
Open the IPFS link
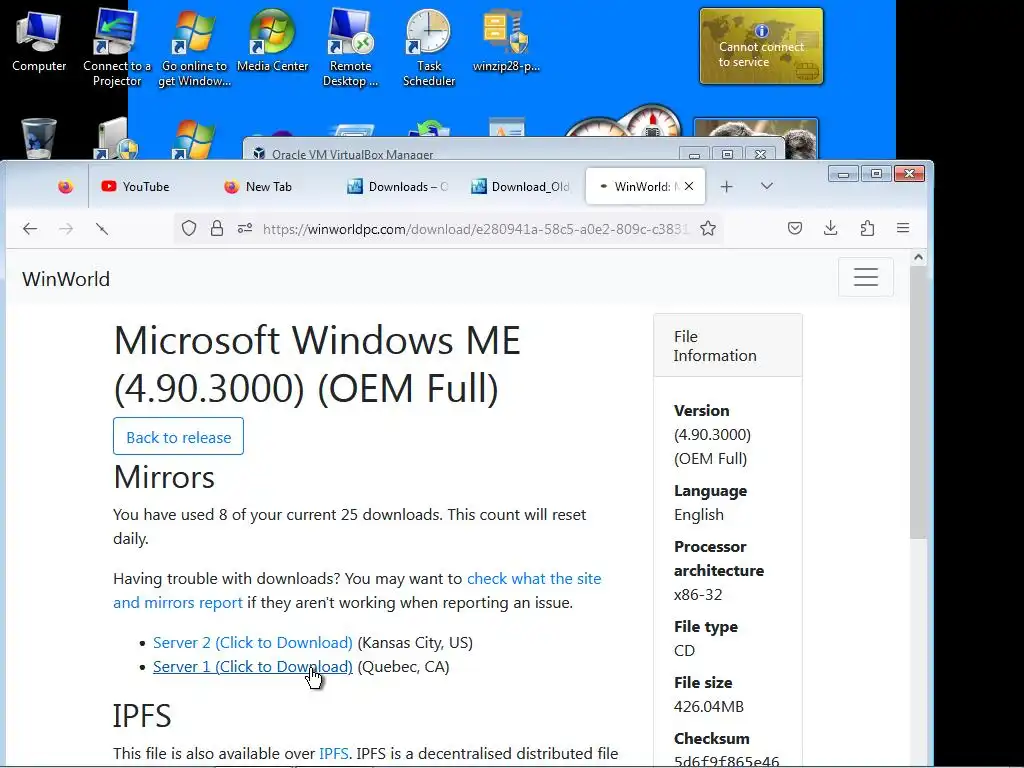click(334, 754)
